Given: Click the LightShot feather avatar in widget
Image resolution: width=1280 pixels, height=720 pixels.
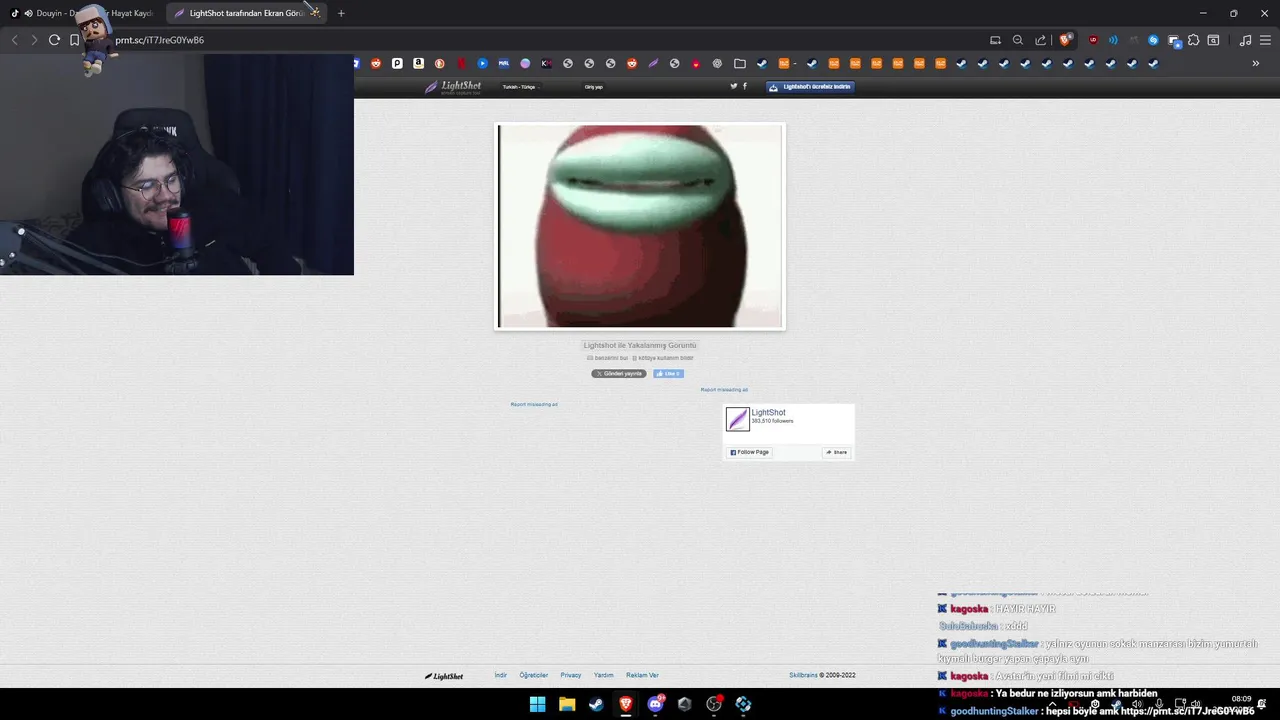Looking at the screenshot, I should pyautogui.click(x=737, y=419).
